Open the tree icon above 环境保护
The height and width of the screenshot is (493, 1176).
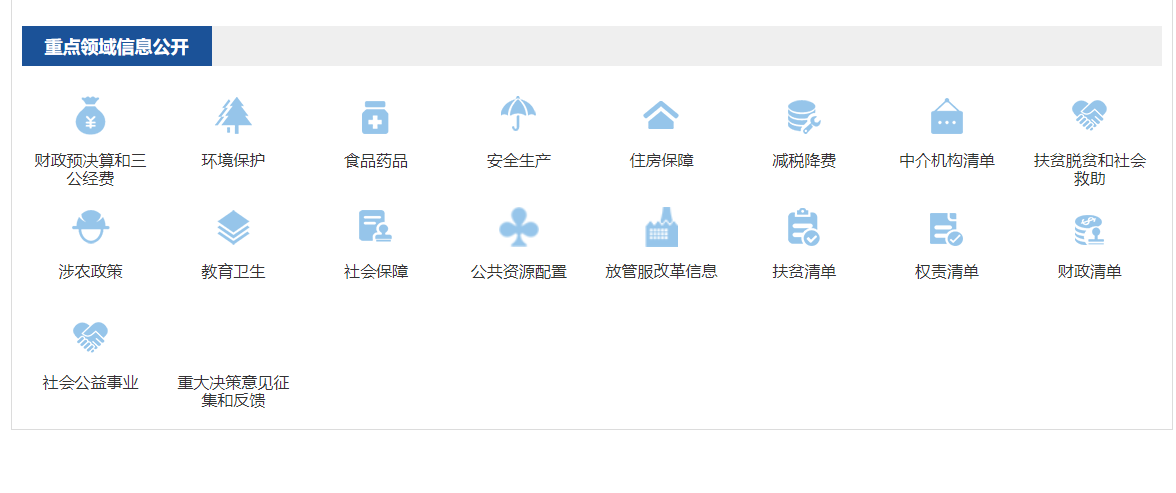pyautogui.click(x=233, y=116)
